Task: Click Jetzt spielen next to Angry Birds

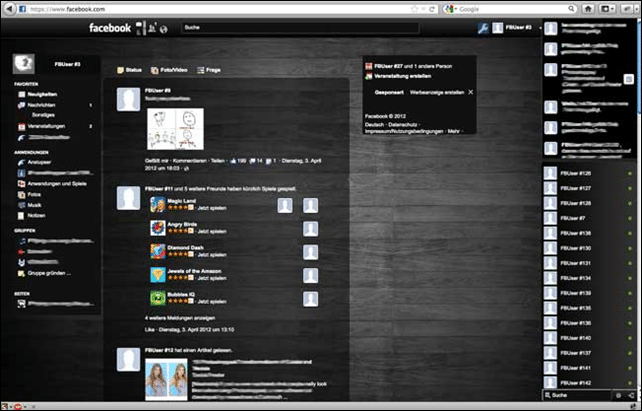Action: [x=212, y=232]
